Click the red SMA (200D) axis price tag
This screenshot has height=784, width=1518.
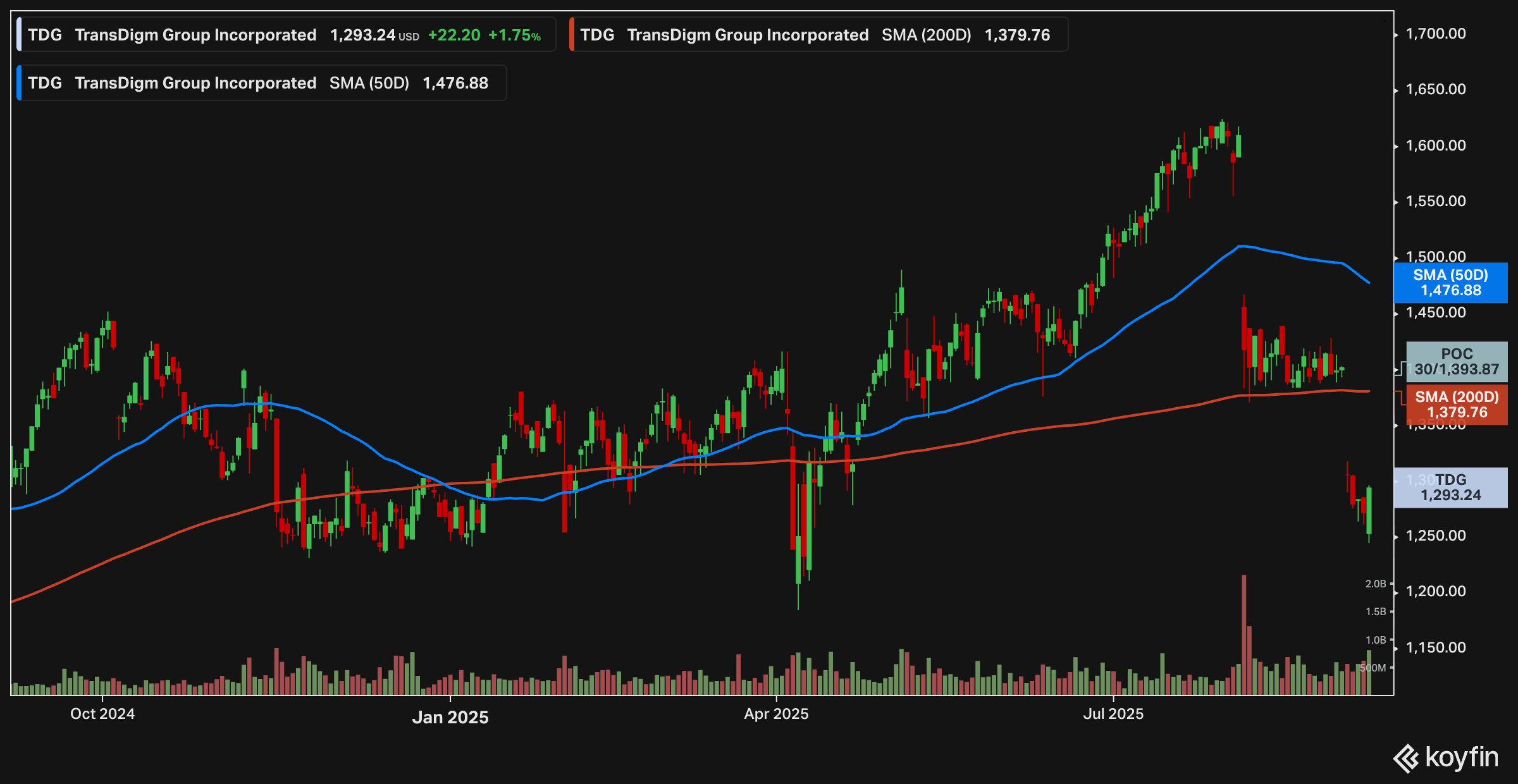coord(1456,404)
